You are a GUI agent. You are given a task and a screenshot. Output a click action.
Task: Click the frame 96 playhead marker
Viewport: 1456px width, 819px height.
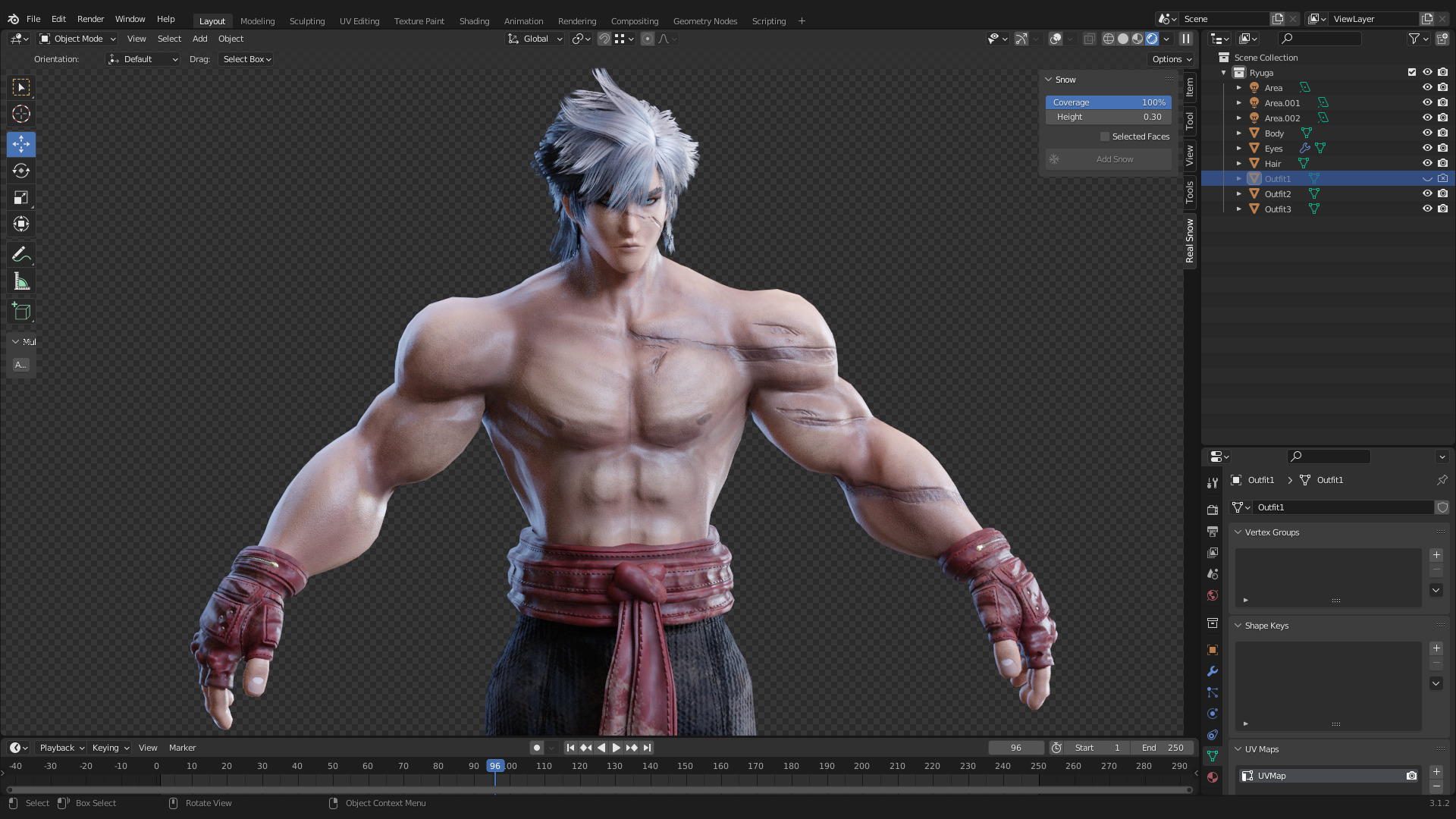point(495,766)
